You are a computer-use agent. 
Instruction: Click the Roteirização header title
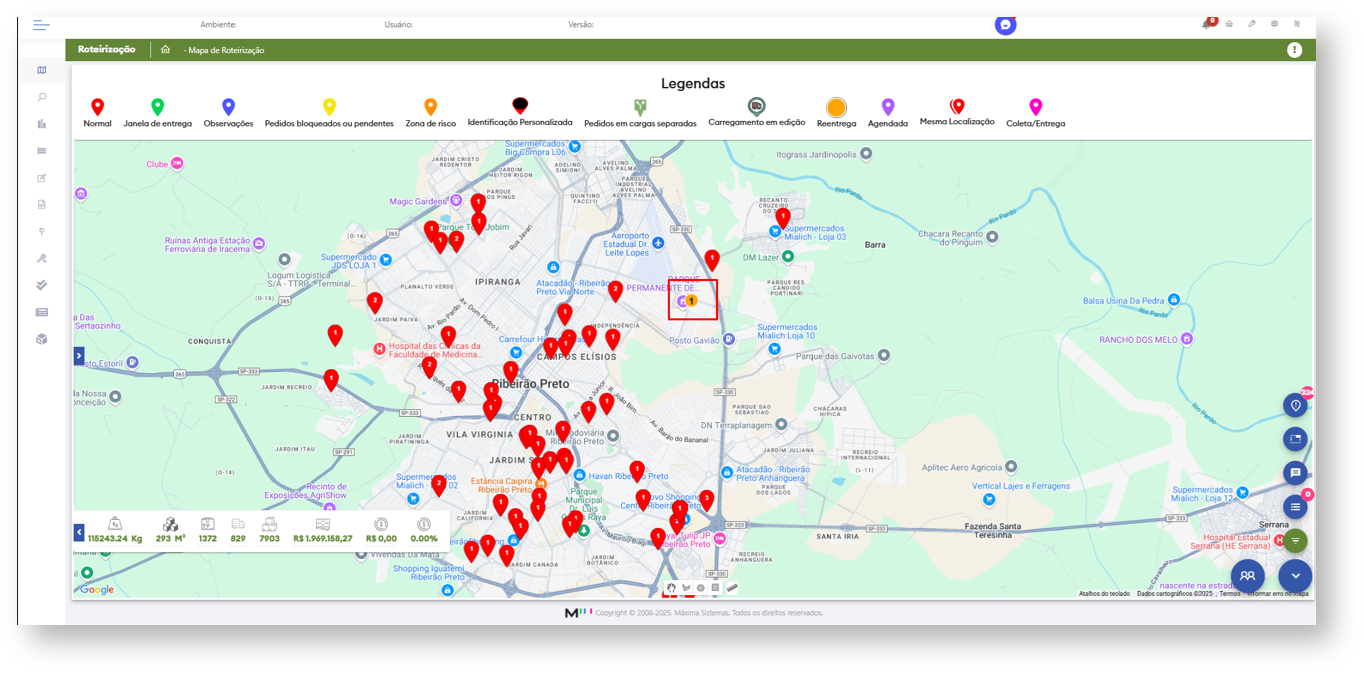[106, 50]
